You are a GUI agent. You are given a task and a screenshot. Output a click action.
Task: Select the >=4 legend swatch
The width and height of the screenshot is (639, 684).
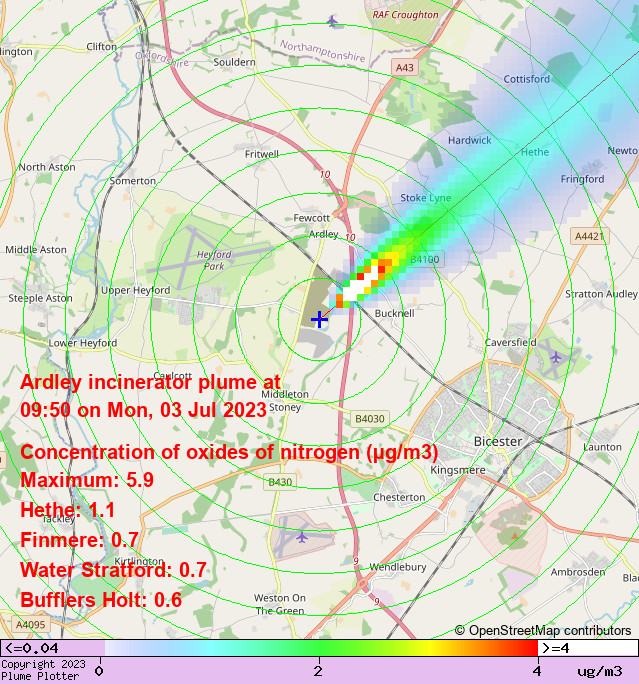[588, 648]
